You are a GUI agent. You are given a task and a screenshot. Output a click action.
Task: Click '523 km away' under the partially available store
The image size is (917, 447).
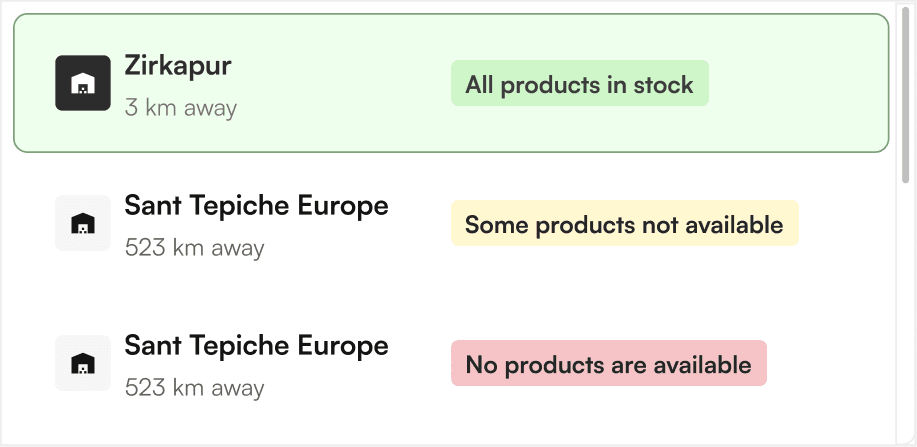[194, 247]
